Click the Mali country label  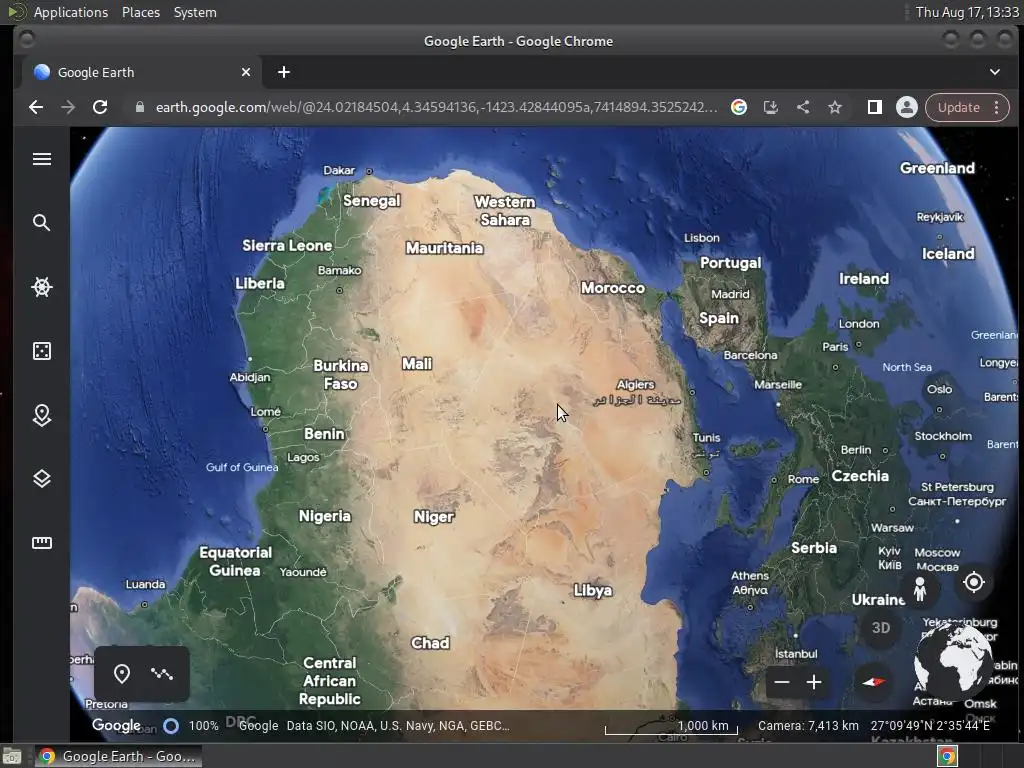417,364
